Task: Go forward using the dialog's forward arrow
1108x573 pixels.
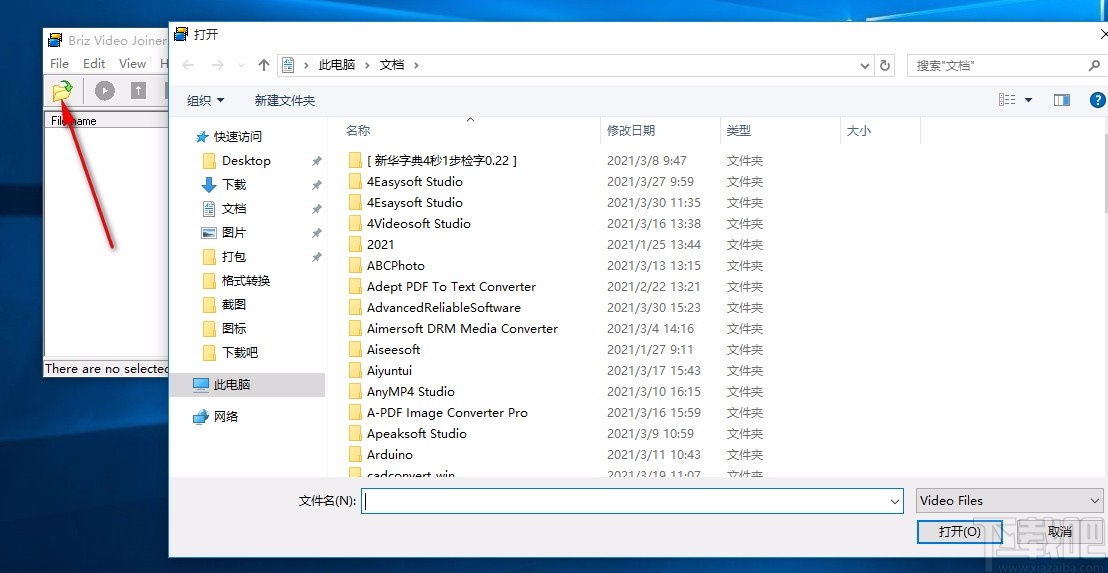Action: (218, 65)
